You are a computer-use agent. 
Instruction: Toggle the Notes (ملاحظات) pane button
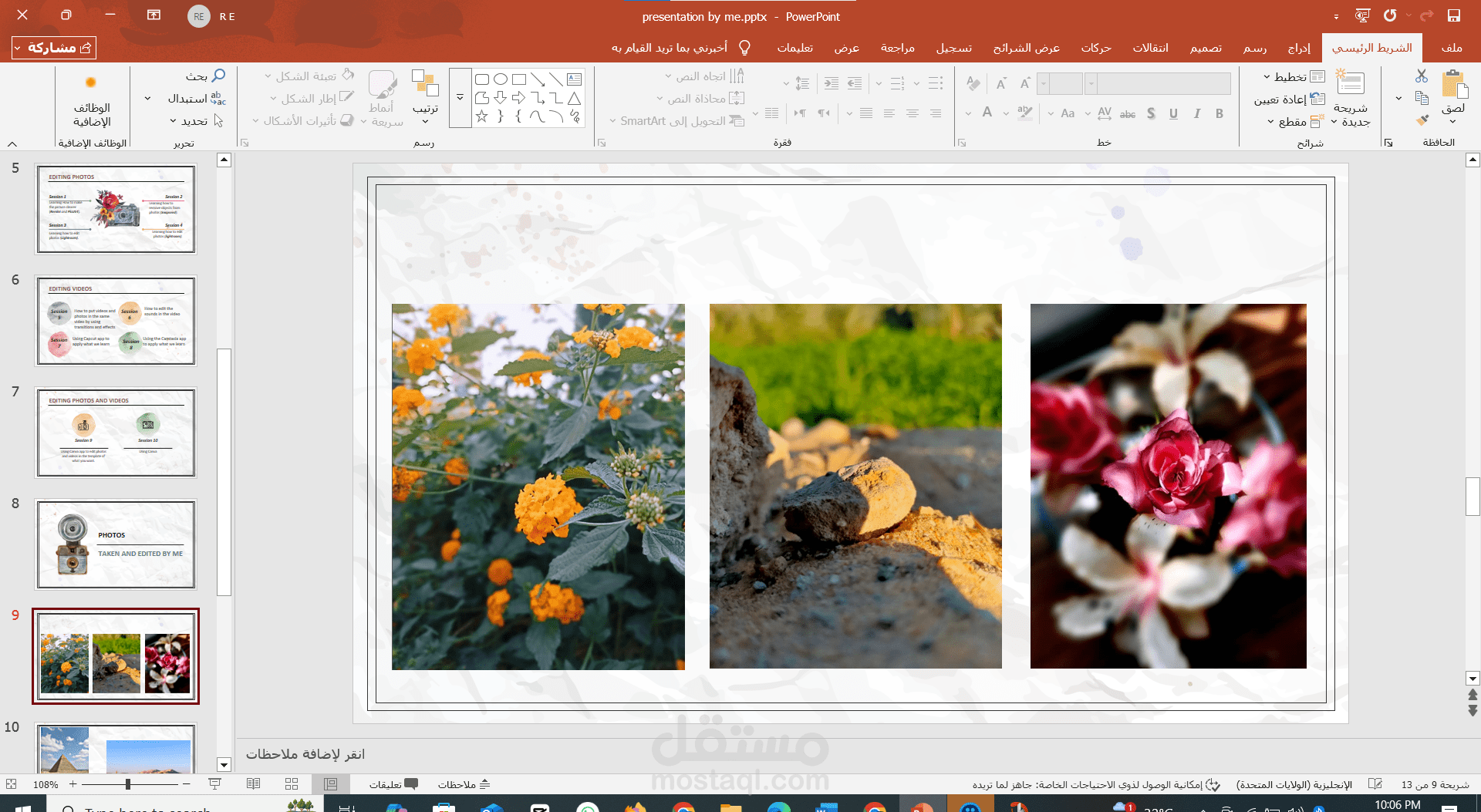464,784
